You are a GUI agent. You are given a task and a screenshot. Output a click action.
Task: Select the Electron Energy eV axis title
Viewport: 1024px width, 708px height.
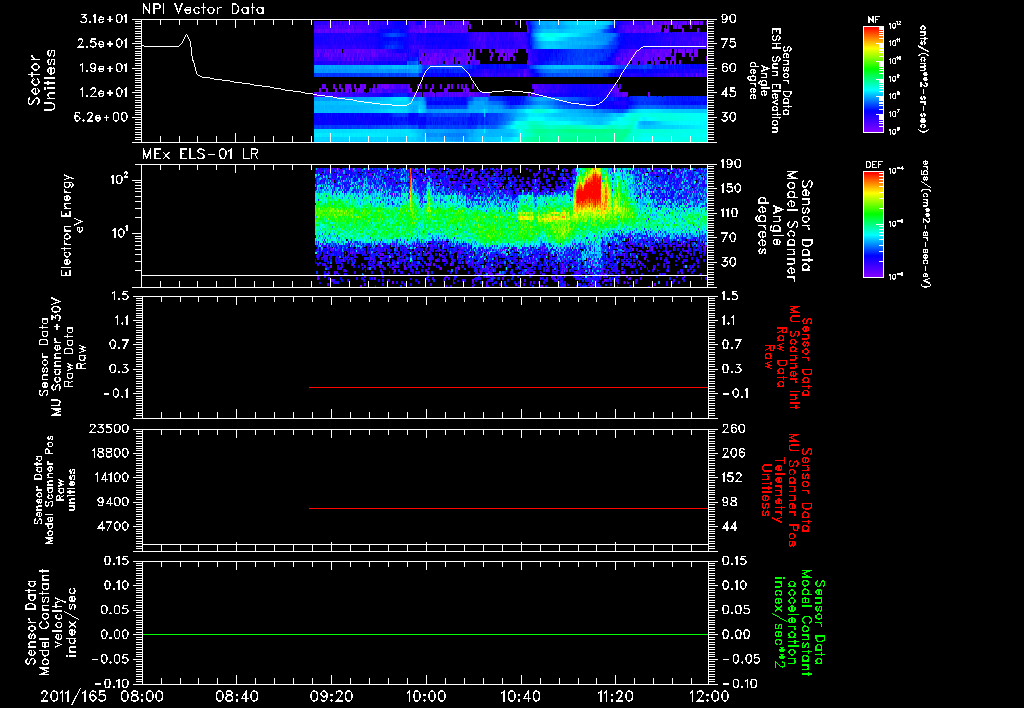tap(72, 225)
